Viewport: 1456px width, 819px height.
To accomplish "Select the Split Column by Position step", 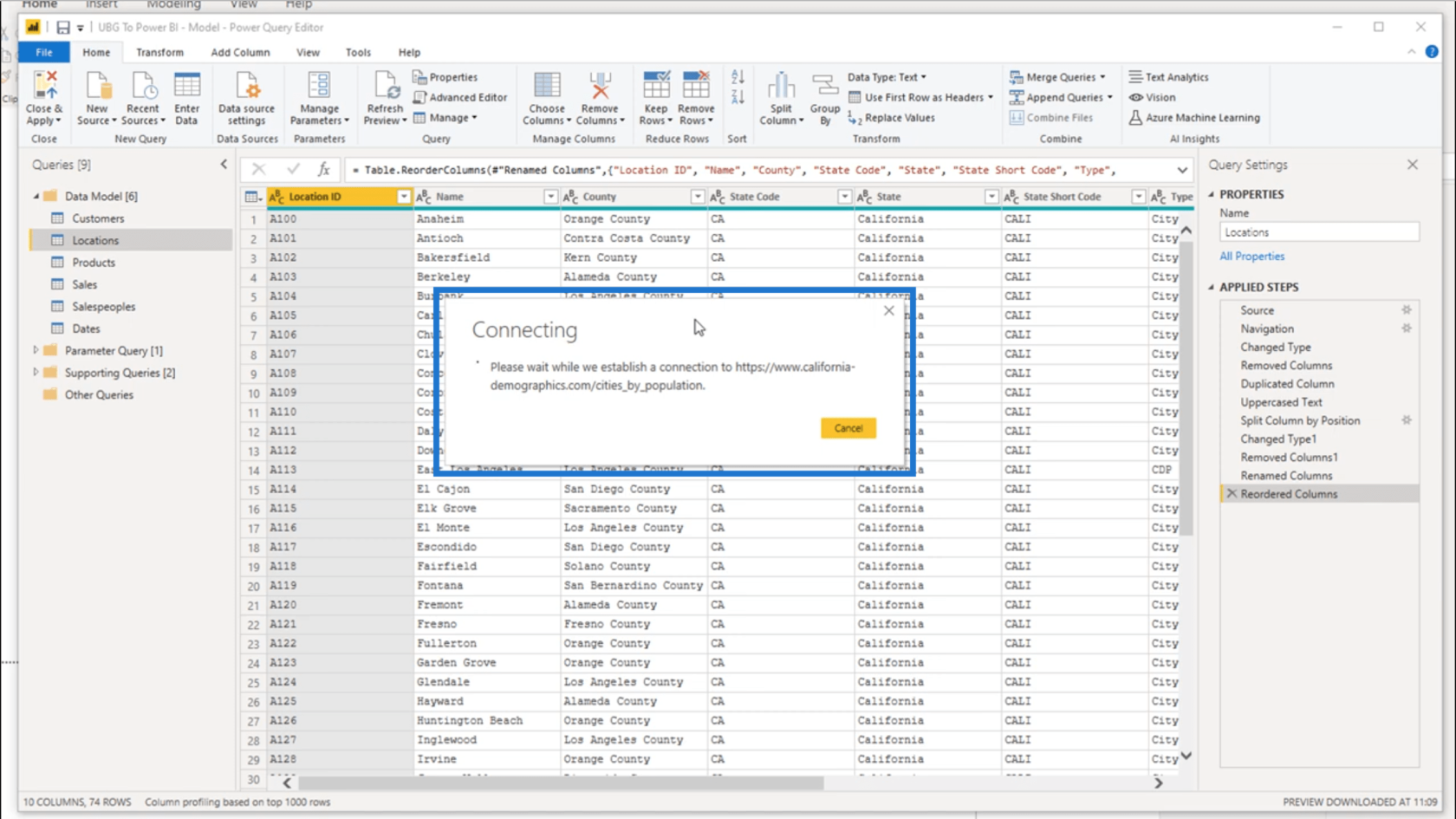I will click(x=1300, y=420).
